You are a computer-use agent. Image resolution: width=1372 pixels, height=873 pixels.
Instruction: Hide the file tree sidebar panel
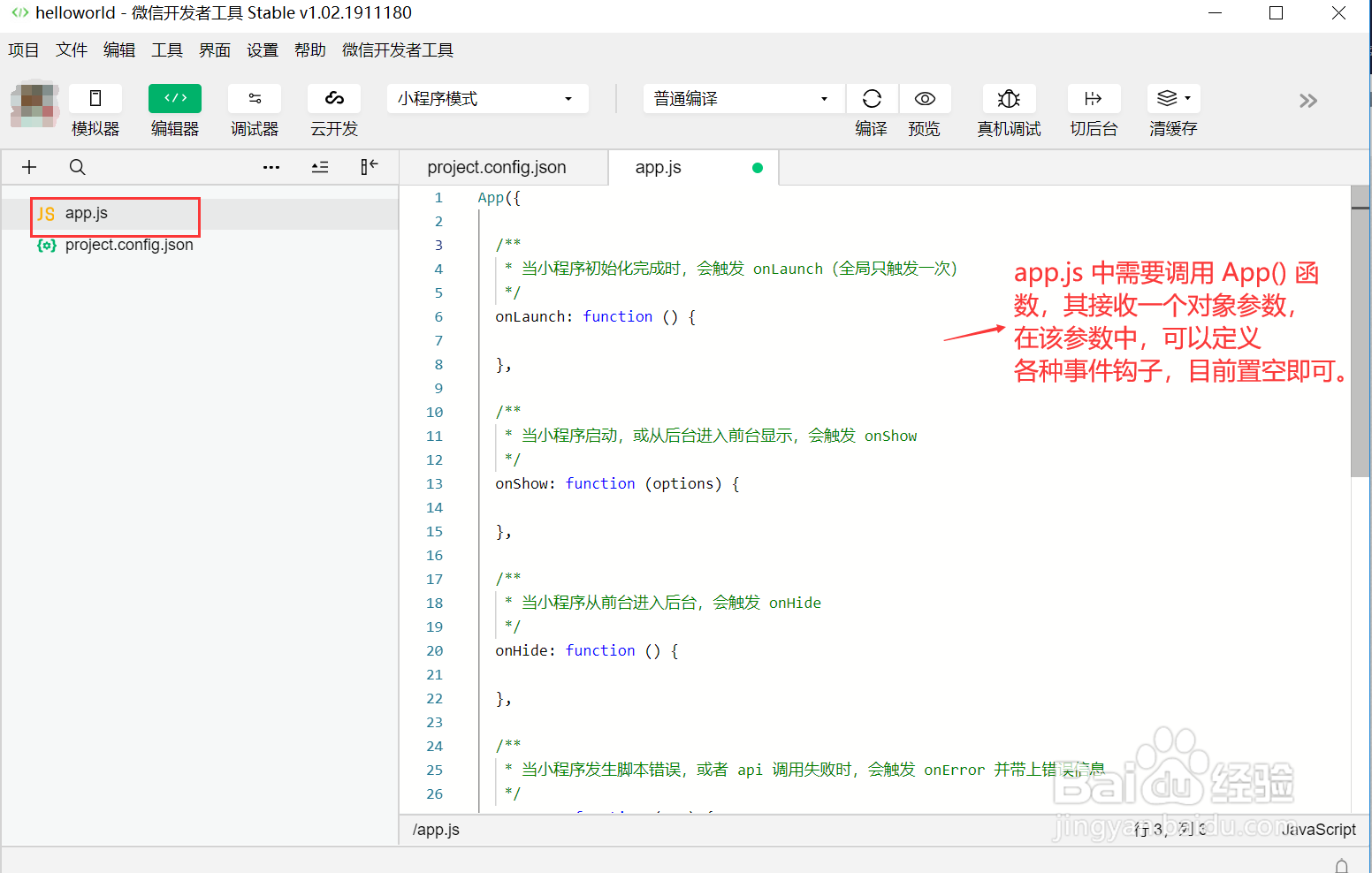(370, 167)
